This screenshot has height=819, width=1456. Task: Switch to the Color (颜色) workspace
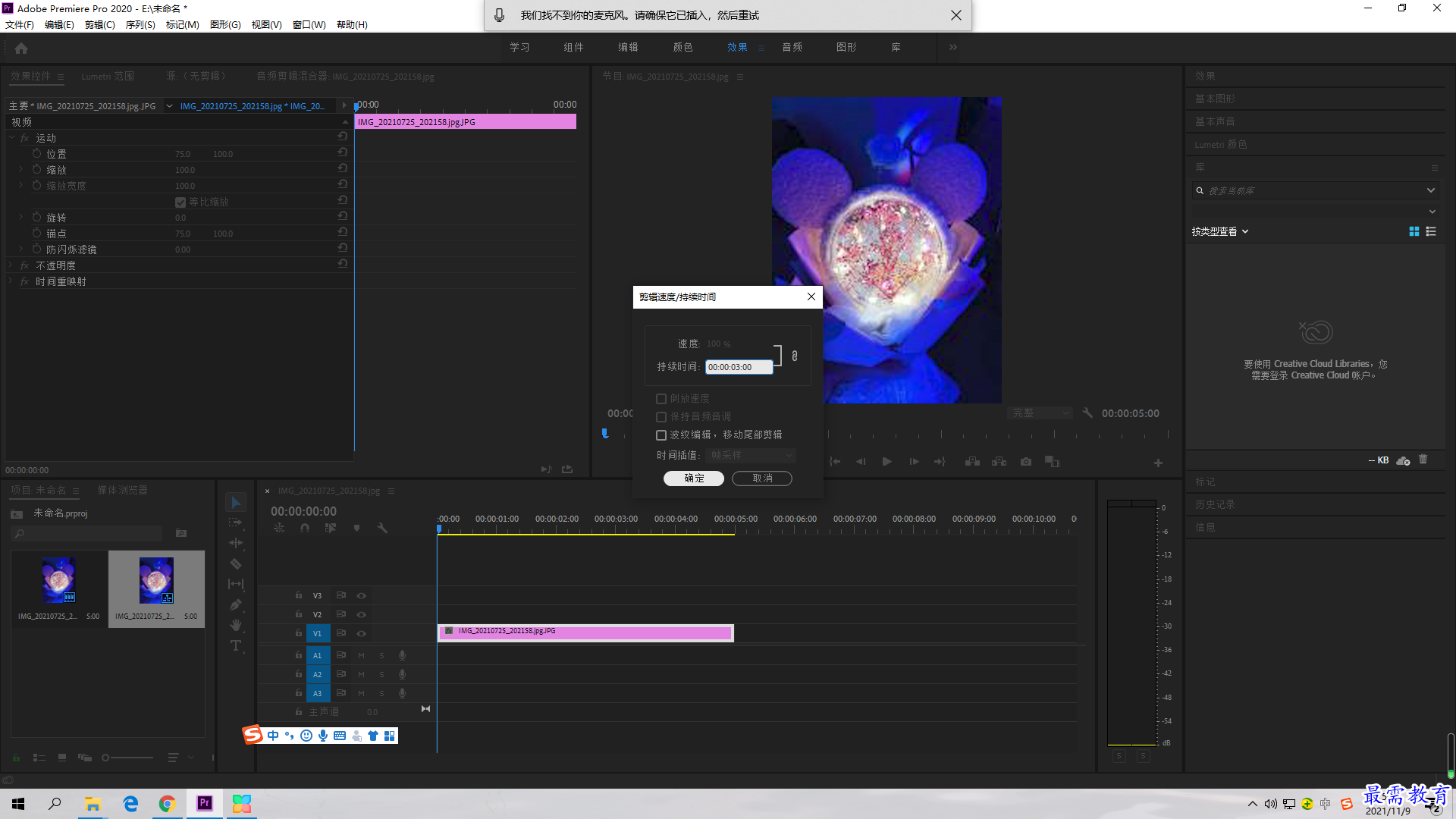(x=682, y=47)
